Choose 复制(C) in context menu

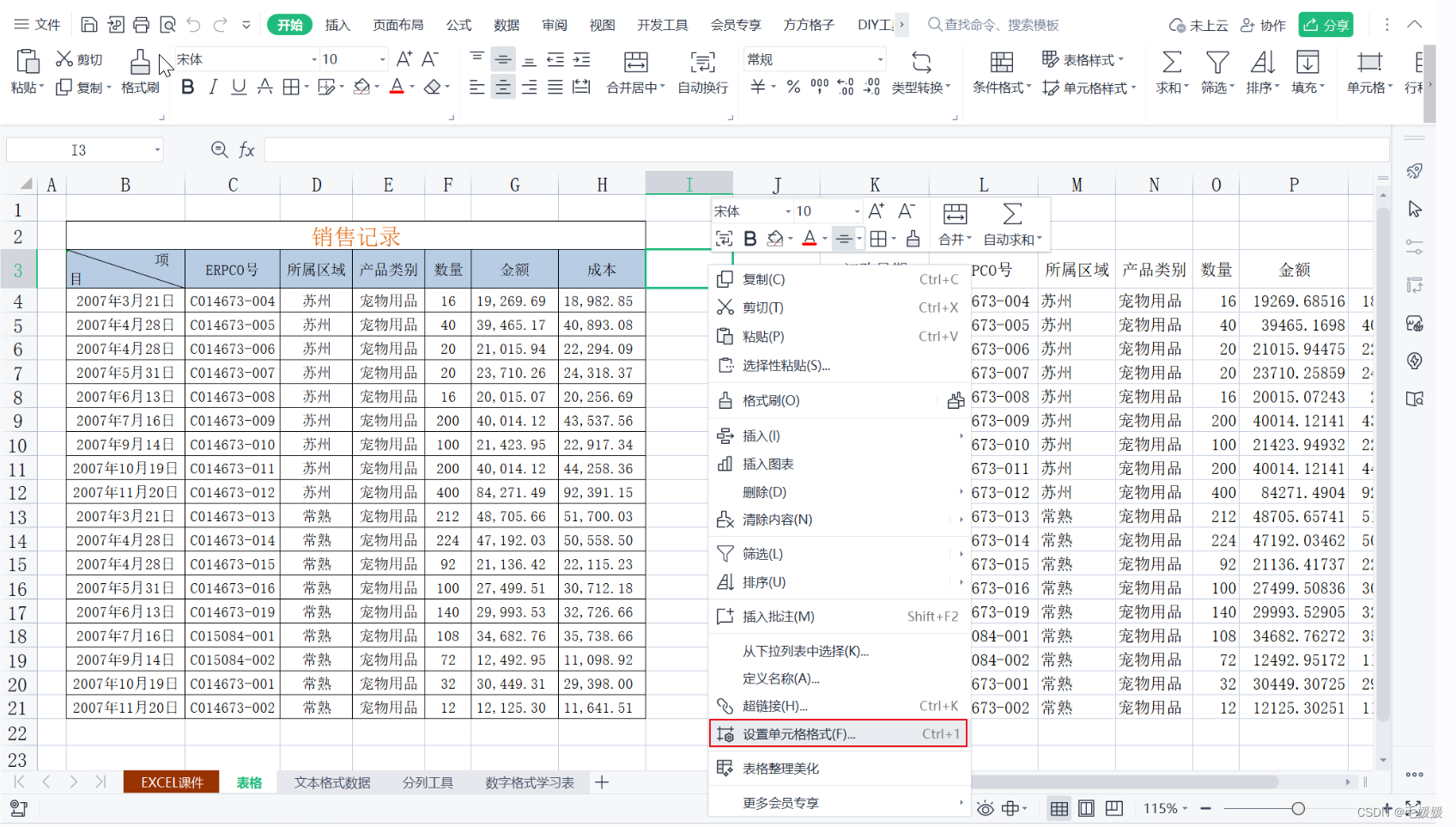point(838,279)
